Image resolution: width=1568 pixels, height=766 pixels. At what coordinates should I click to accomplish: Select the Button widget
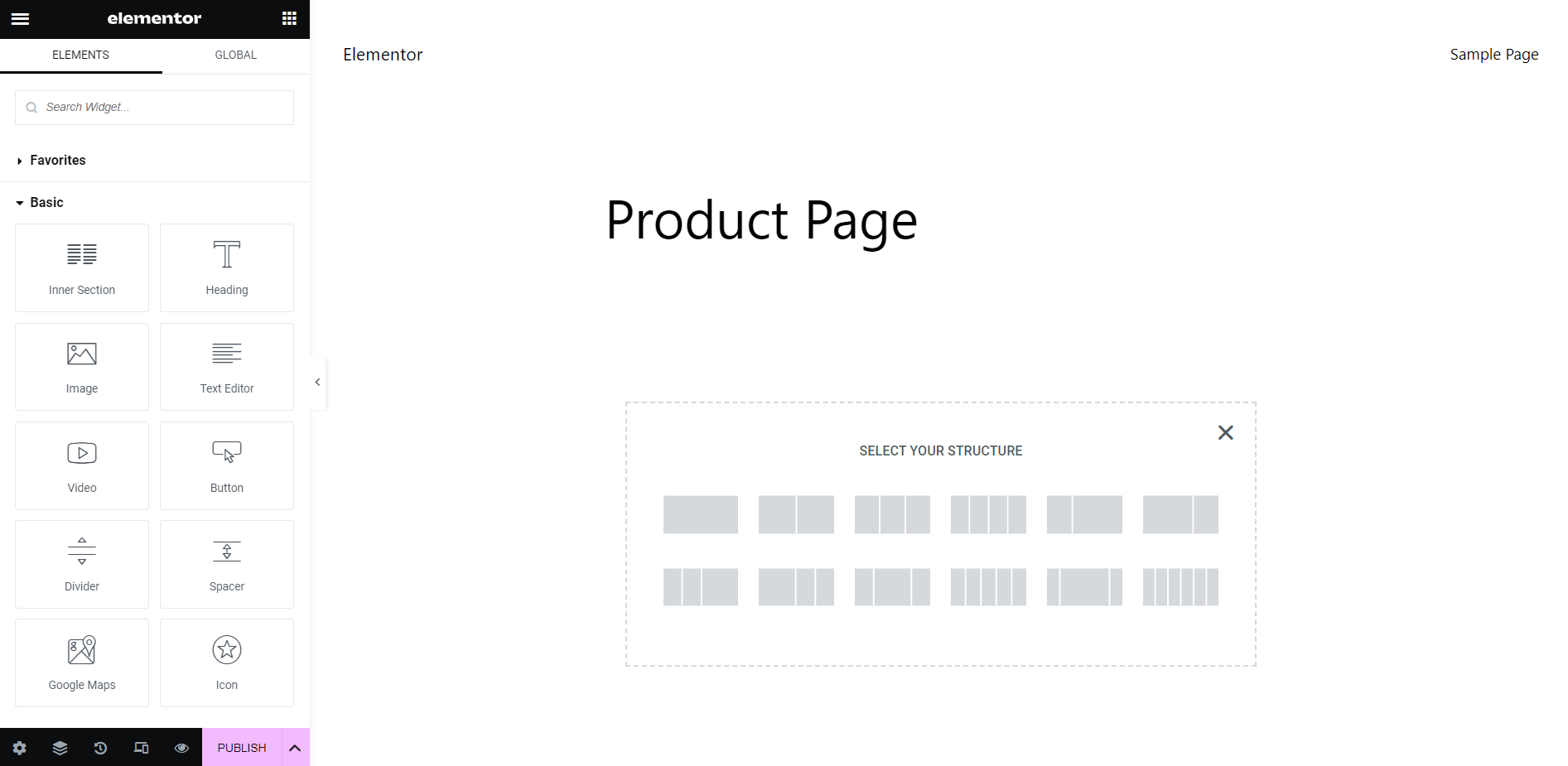click(227, 465)
